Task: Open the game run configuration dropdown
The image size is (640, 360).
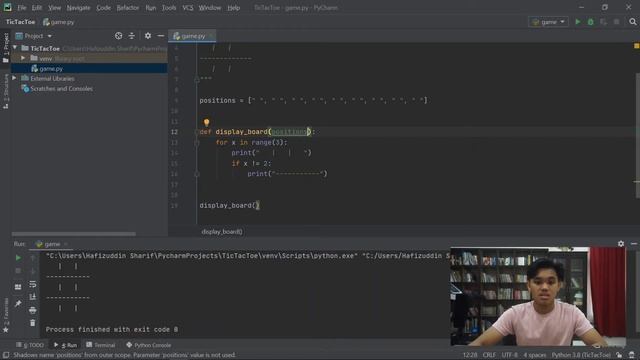Action: pos(548,22)
